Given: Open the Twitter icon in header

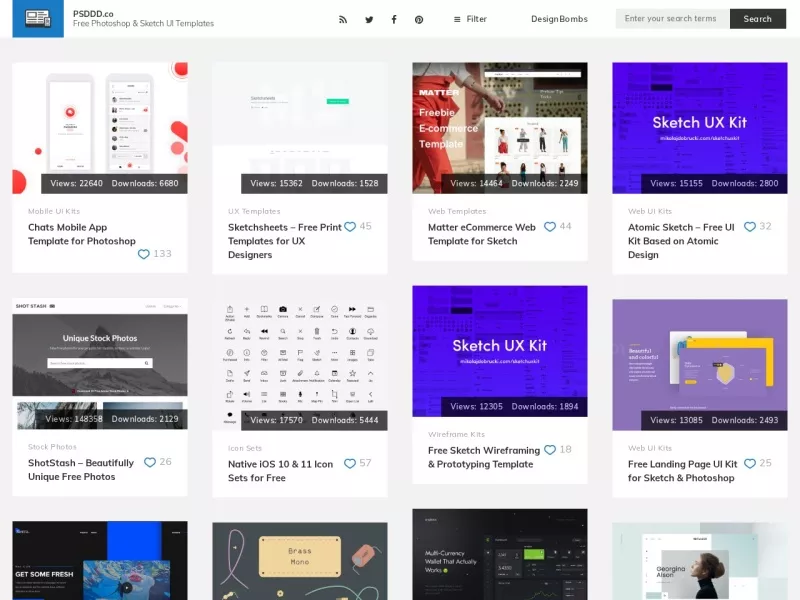Looking at the screenshot, I should [x=369, y=19].
